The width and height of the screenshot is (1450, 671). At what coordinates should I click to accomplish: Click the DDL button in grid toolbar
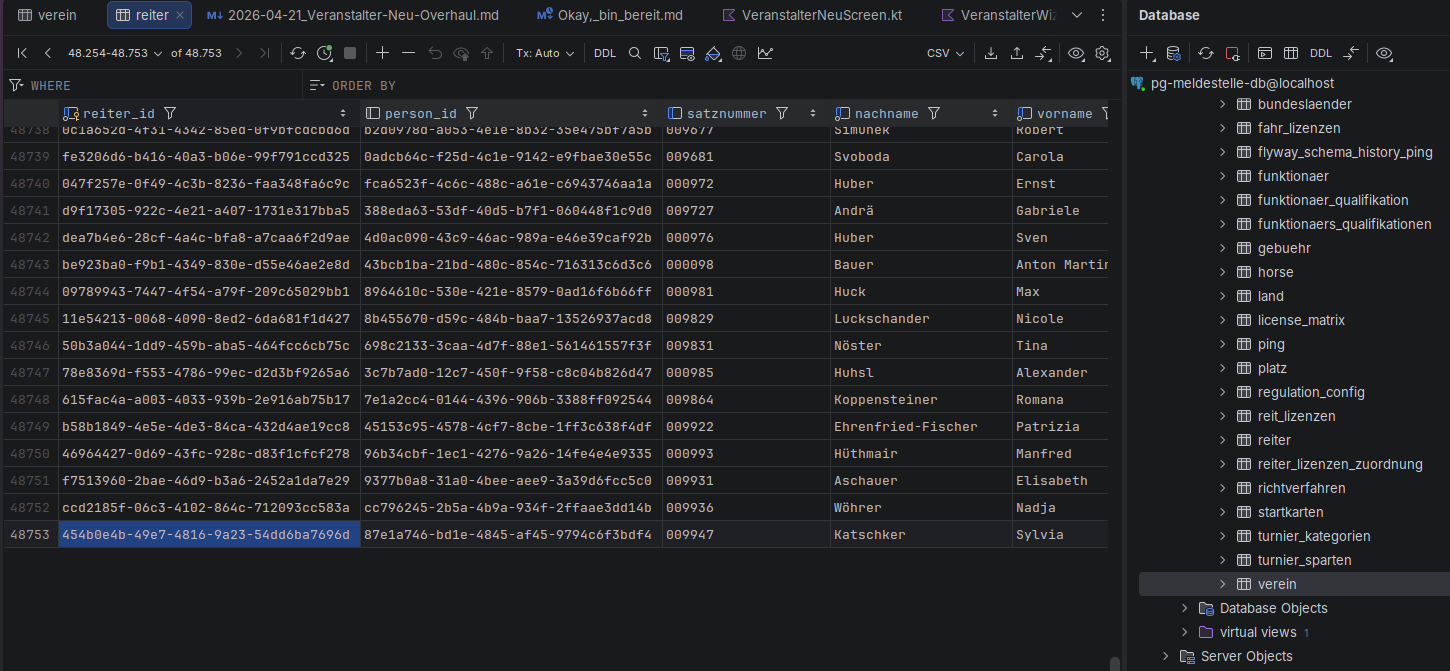tap(605, 53)
